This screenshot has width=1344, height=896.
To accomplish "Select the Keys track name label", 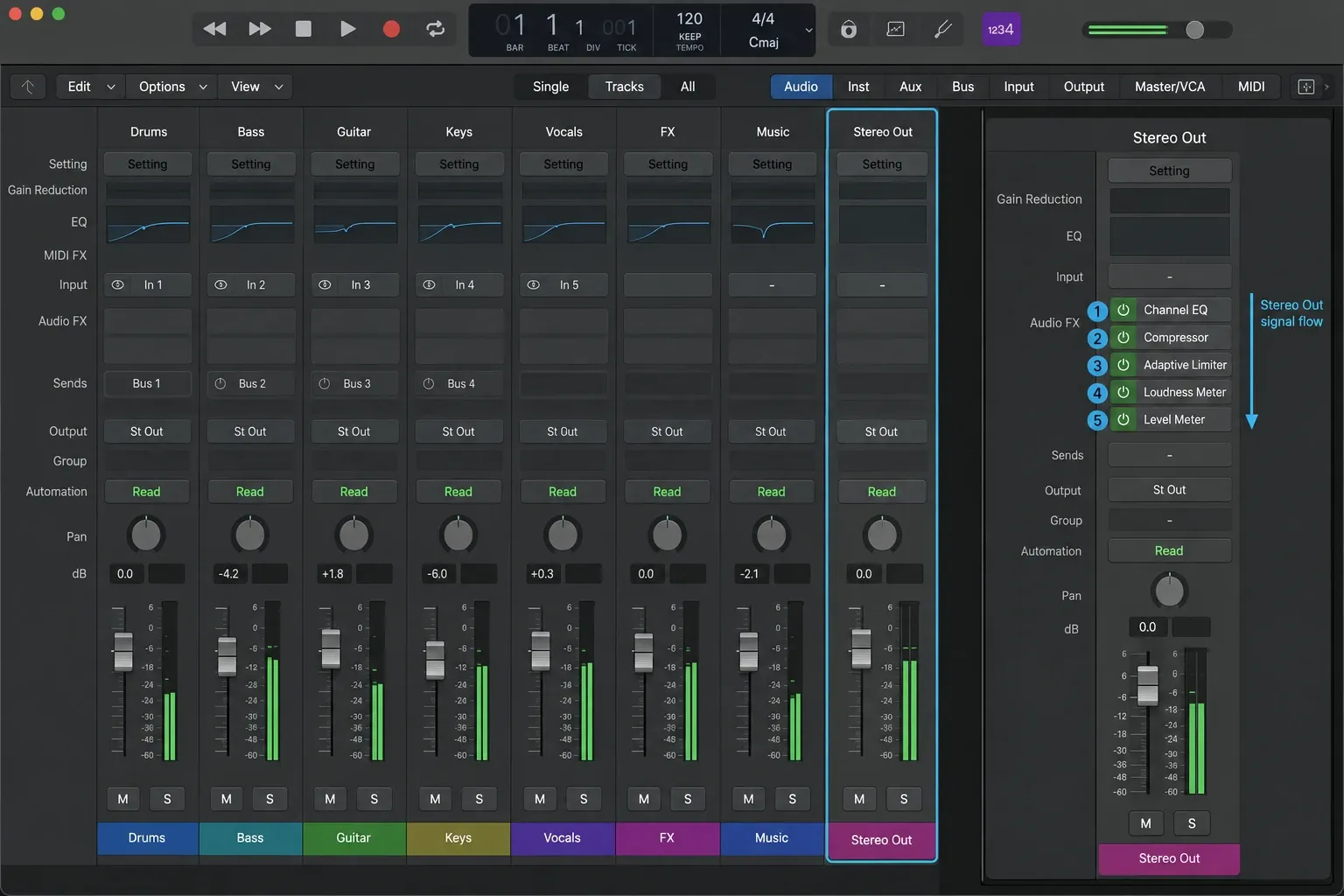I will [458, 838].
